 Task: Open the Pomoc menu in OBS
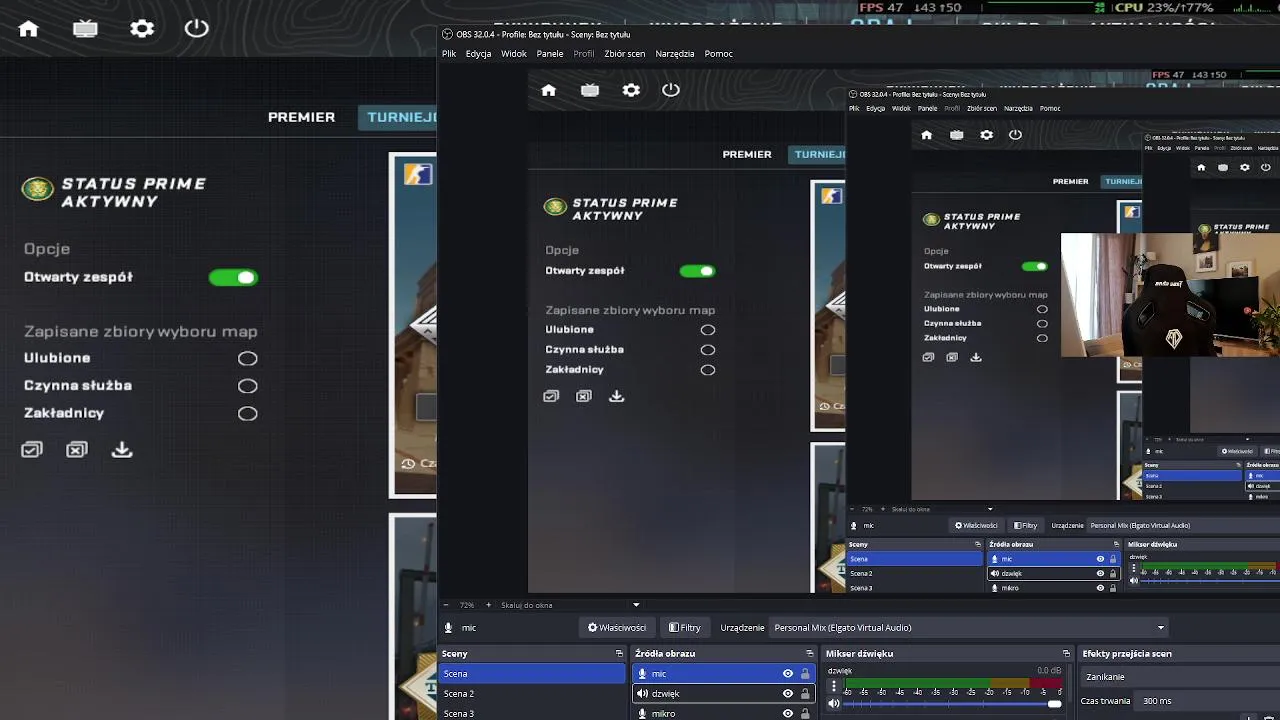click(x=719, y=54)
